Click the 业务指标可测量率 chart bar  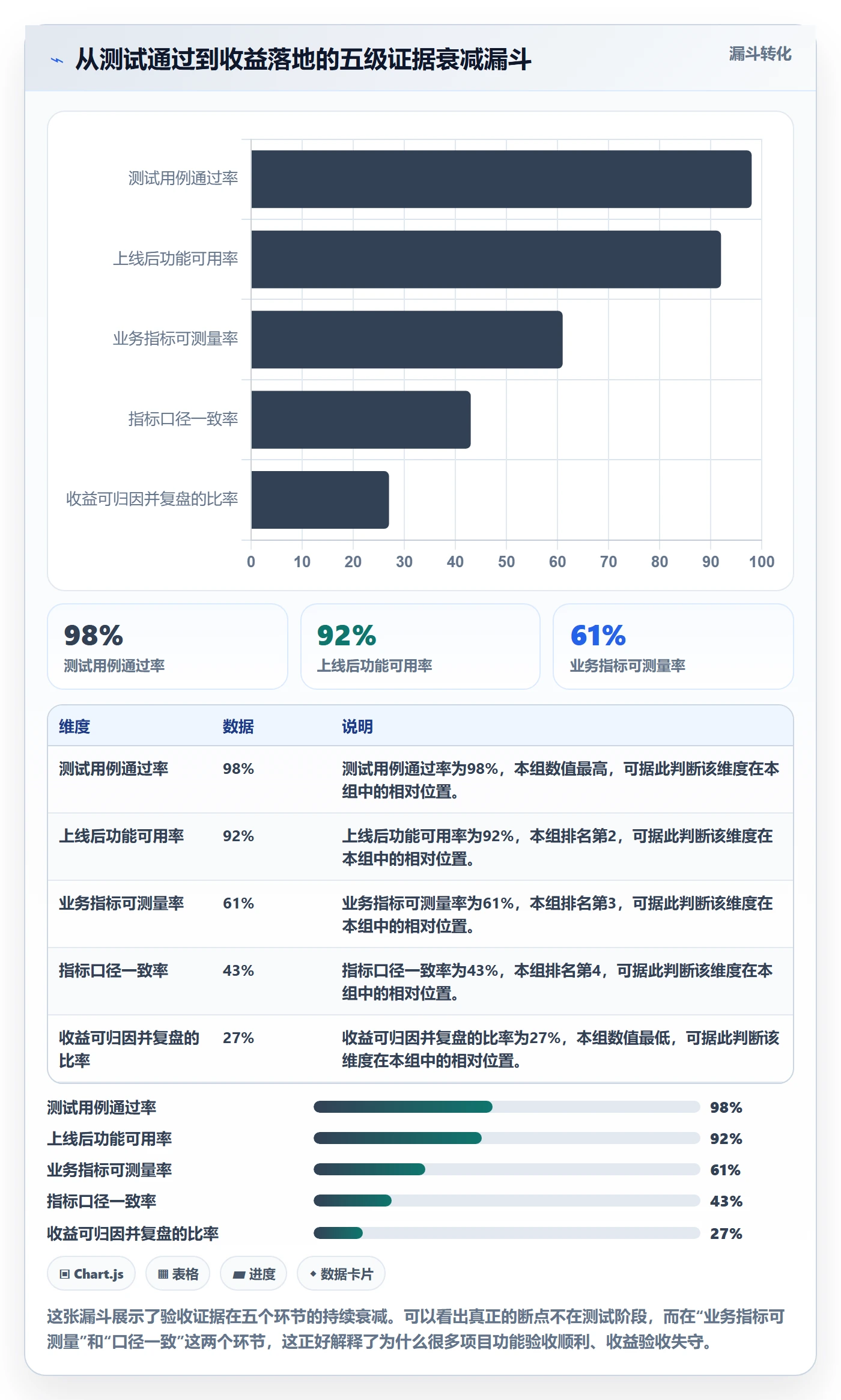point(407,339)
